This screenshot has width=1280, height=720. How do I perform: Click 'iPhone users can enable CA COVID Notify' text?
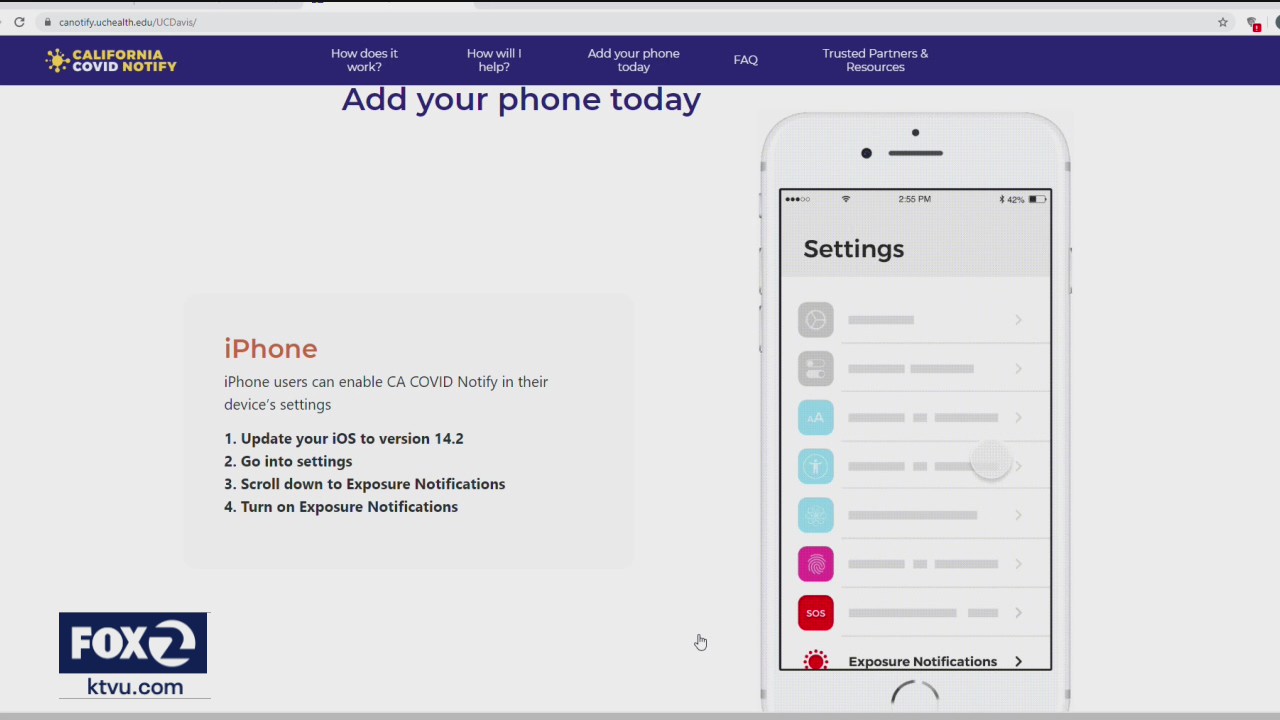(x=386, y=393)
